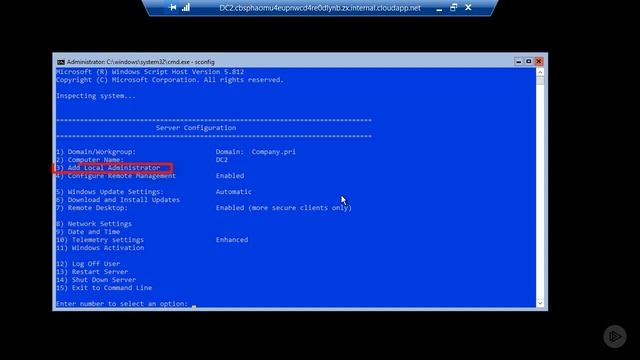This screenshot has width=640, height=360.
Task: Click the 'Windows Update Settings:' line
Action: [110, 192]
